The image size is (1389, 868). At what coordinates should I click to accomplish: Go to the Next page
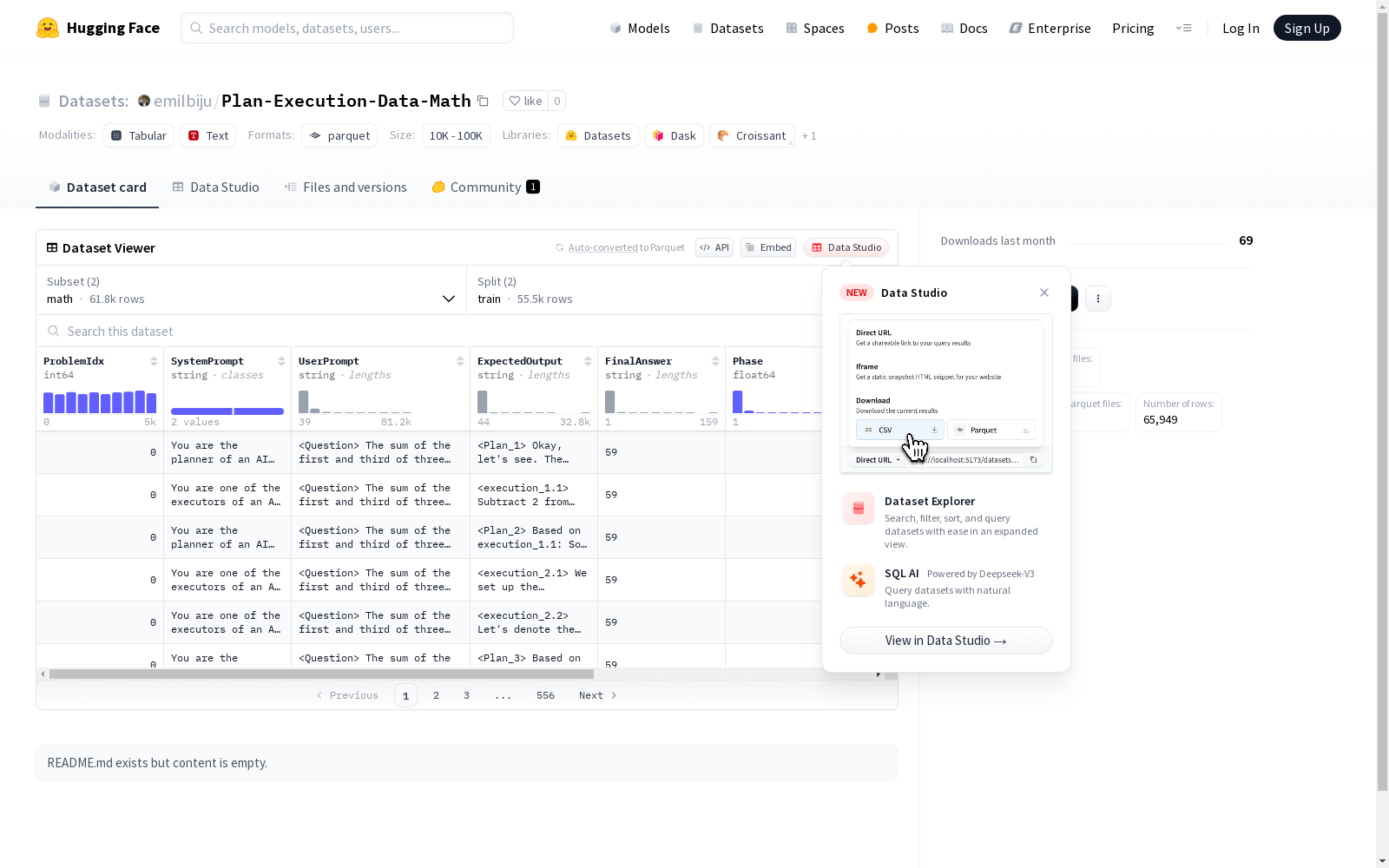(x=597, y=695)
